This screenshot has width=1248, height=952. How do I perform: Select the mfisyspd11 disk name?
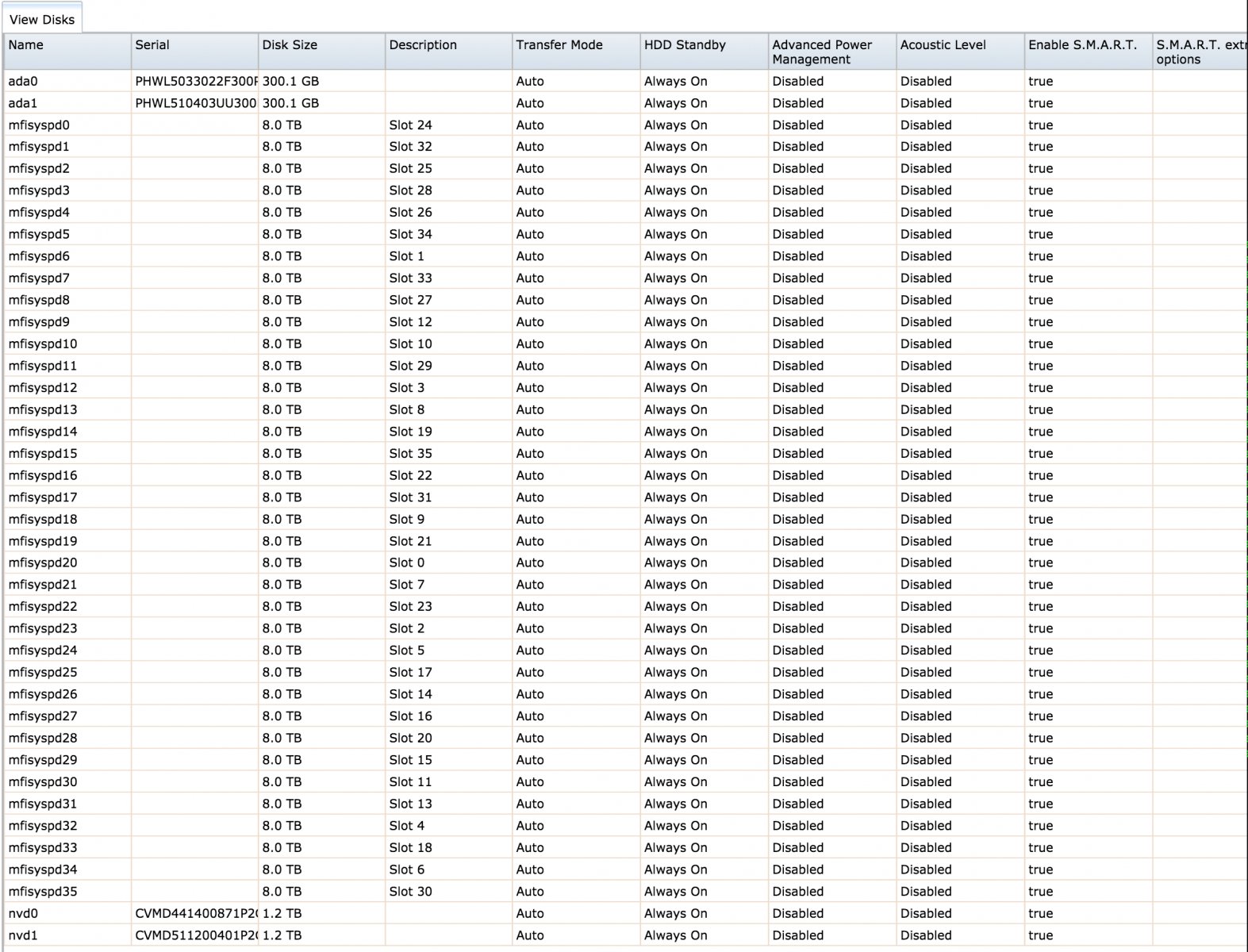43,366
